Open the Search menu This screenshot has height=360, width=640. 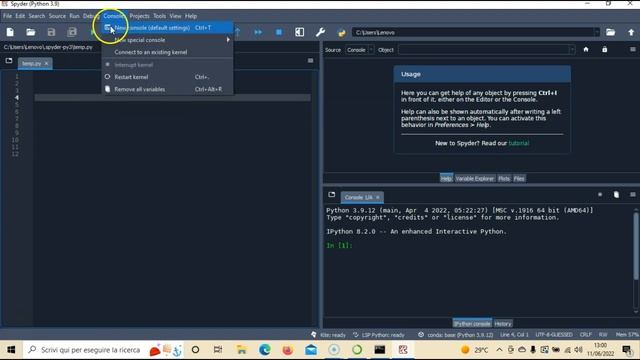[37, 16]
